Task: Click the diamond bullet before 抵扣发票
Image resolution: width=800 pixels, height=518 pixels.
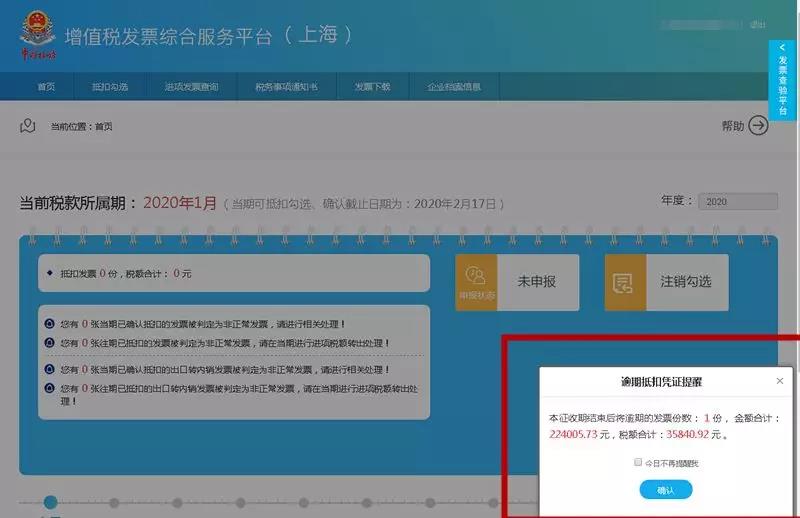Action: pyautogui.click(x=49, y=273)
